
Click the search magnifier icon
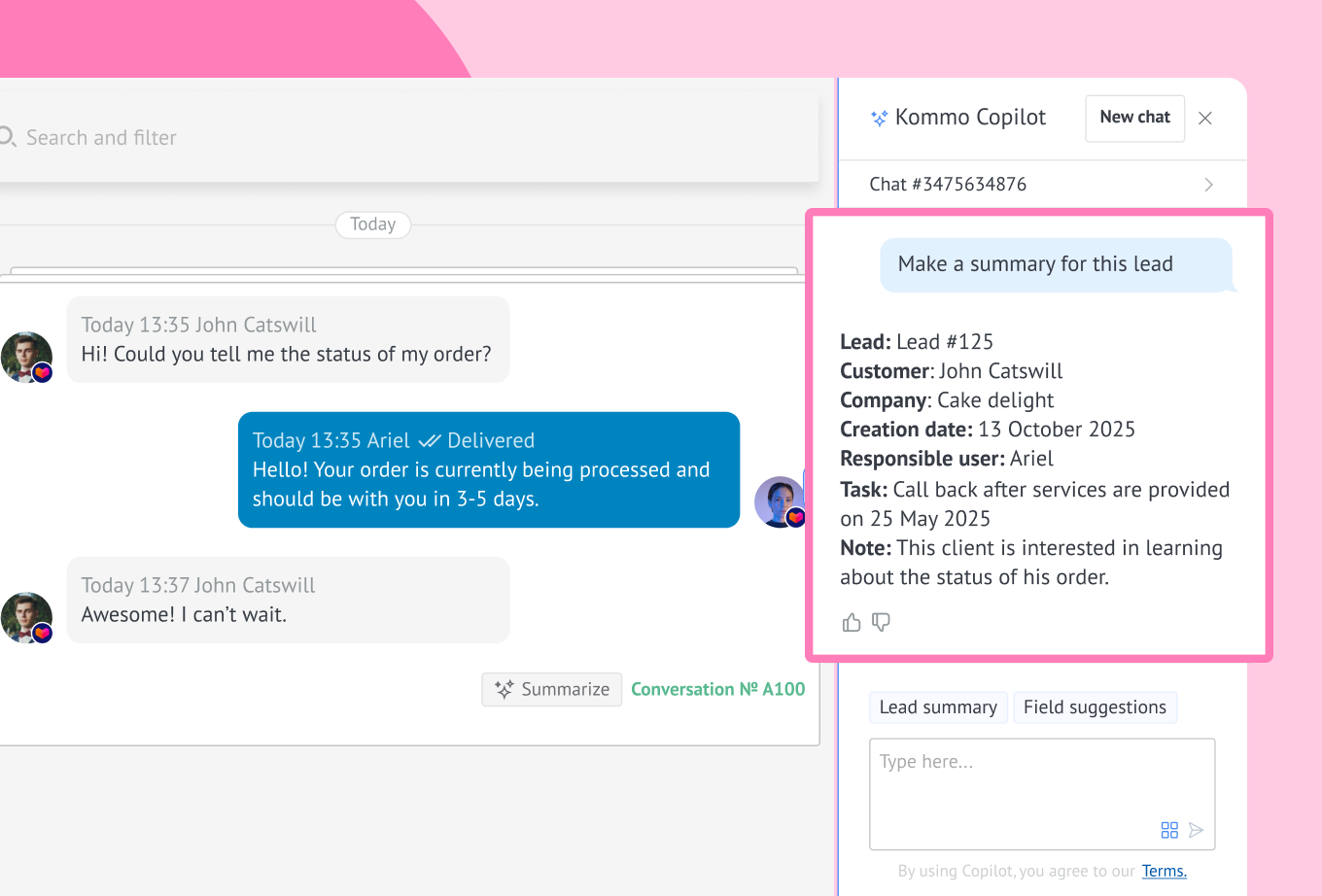[8, 137]
